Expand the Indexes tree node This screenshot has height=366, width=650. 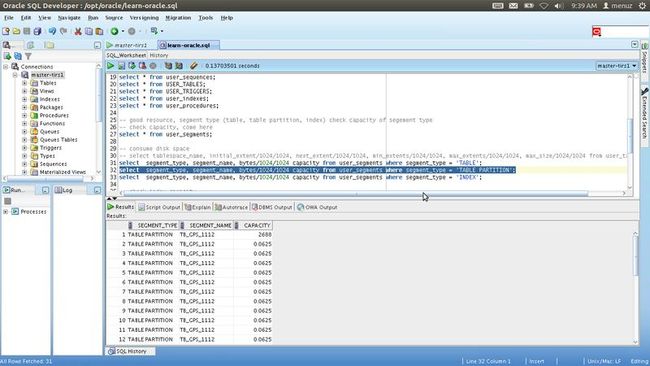click(x=24, y=99)
